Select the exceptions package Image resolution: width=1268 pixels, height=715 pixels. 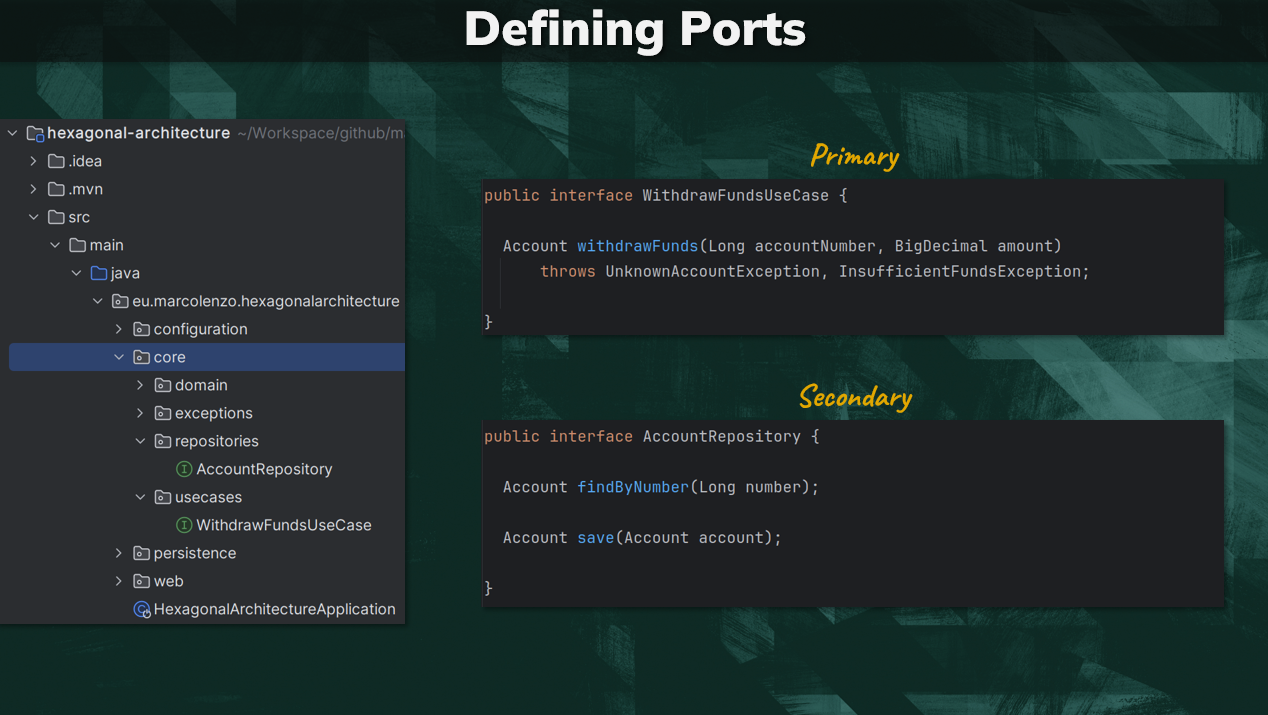click(212, 412)
